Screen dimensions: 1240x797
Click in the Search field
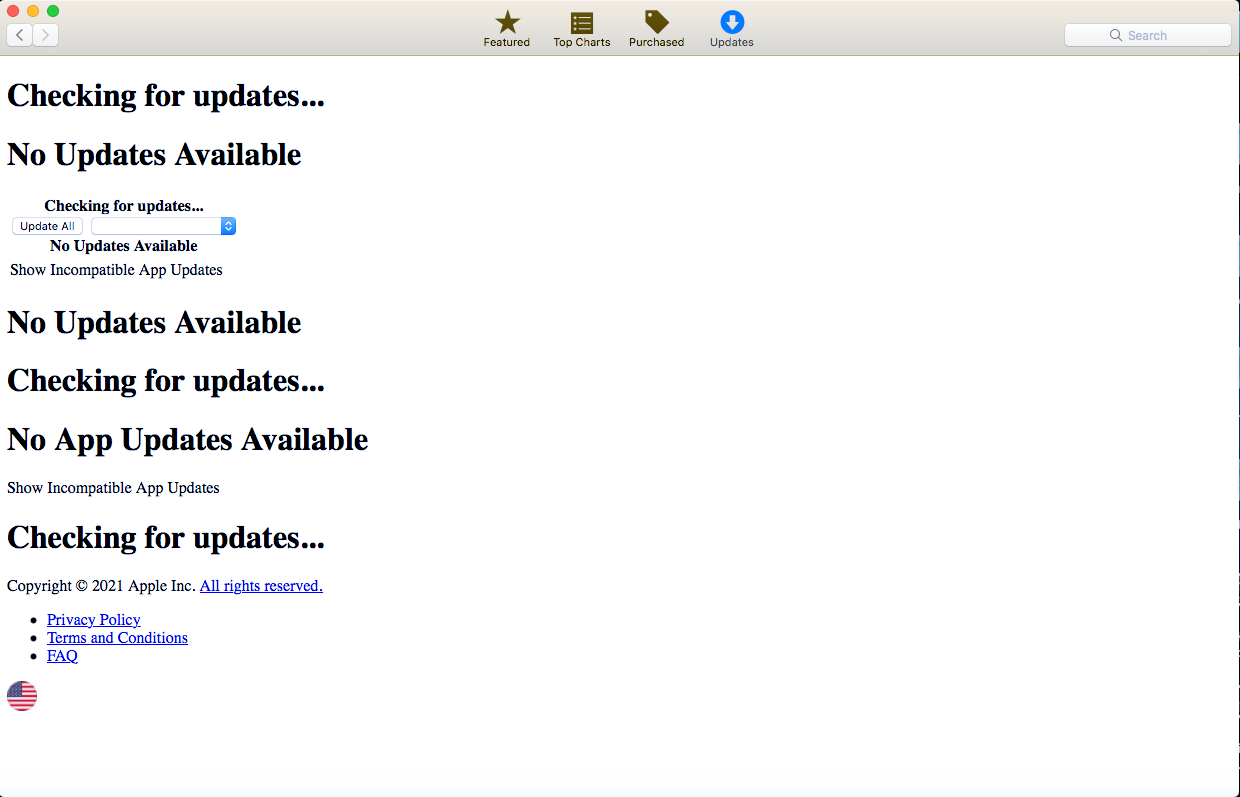pos(1148,35)
